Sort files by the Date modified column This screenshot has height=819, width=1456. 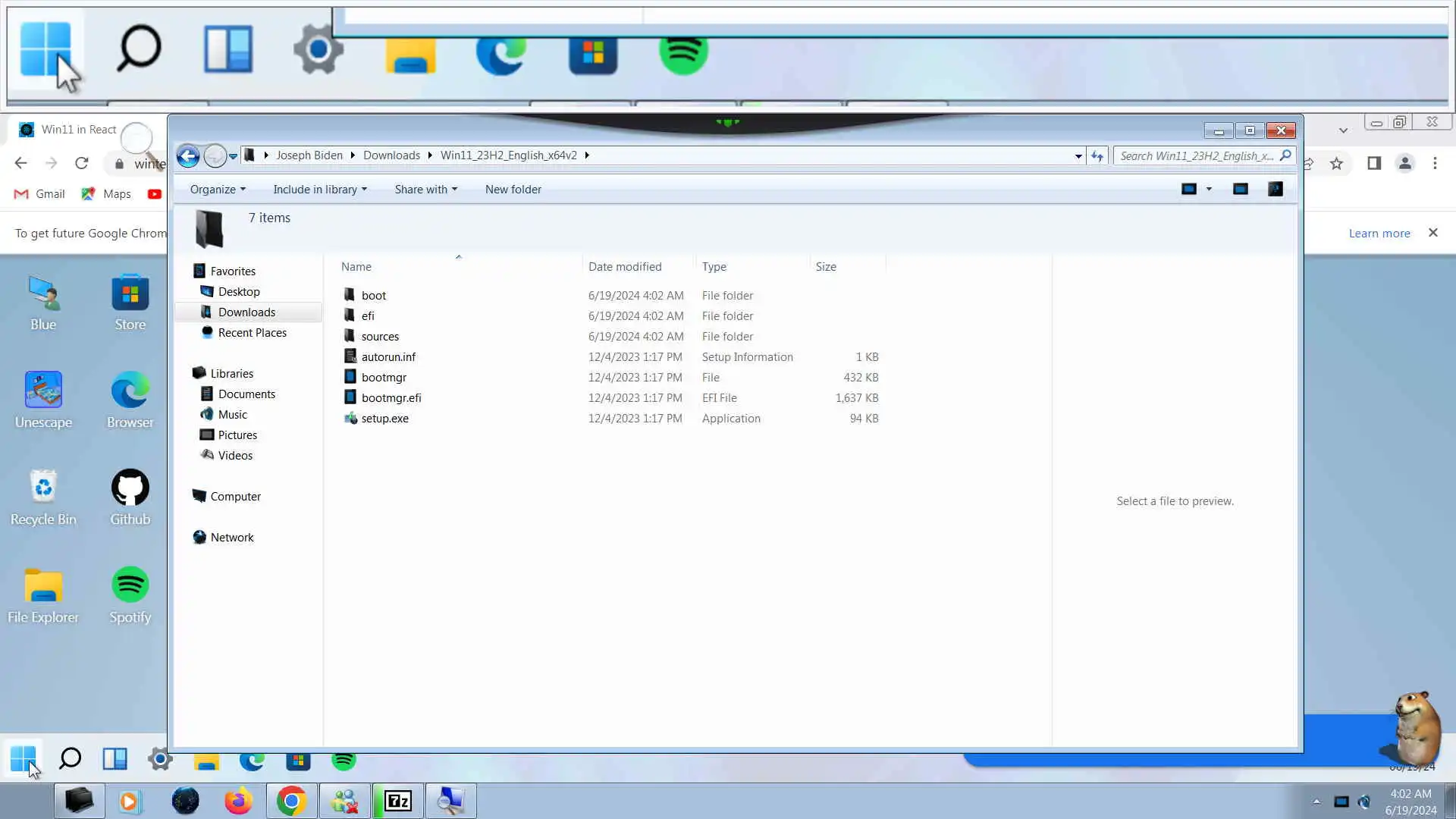coord(625,267)
